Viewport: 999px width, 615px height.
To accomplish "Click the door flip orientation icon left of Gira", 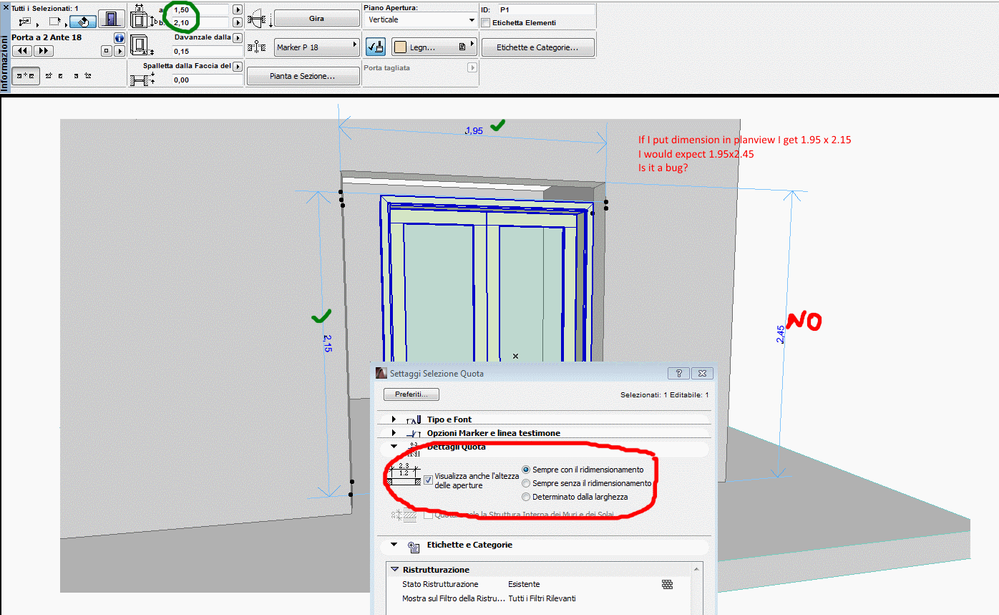I will coord(257,19).
